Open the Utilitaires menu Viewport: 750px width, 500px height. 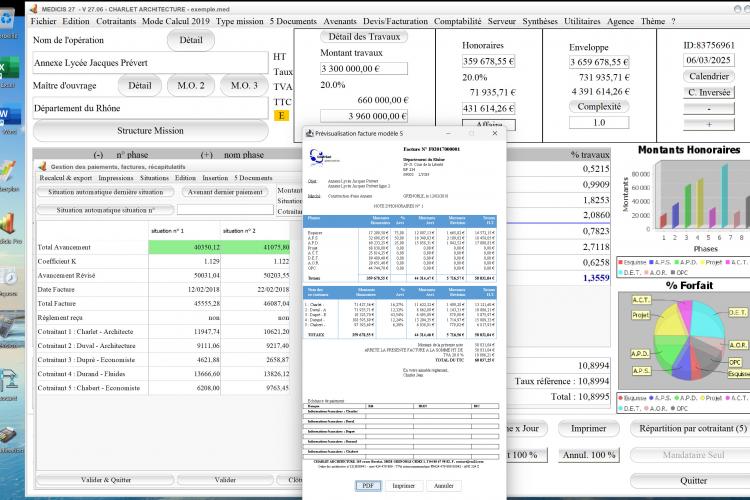[582, 21]
